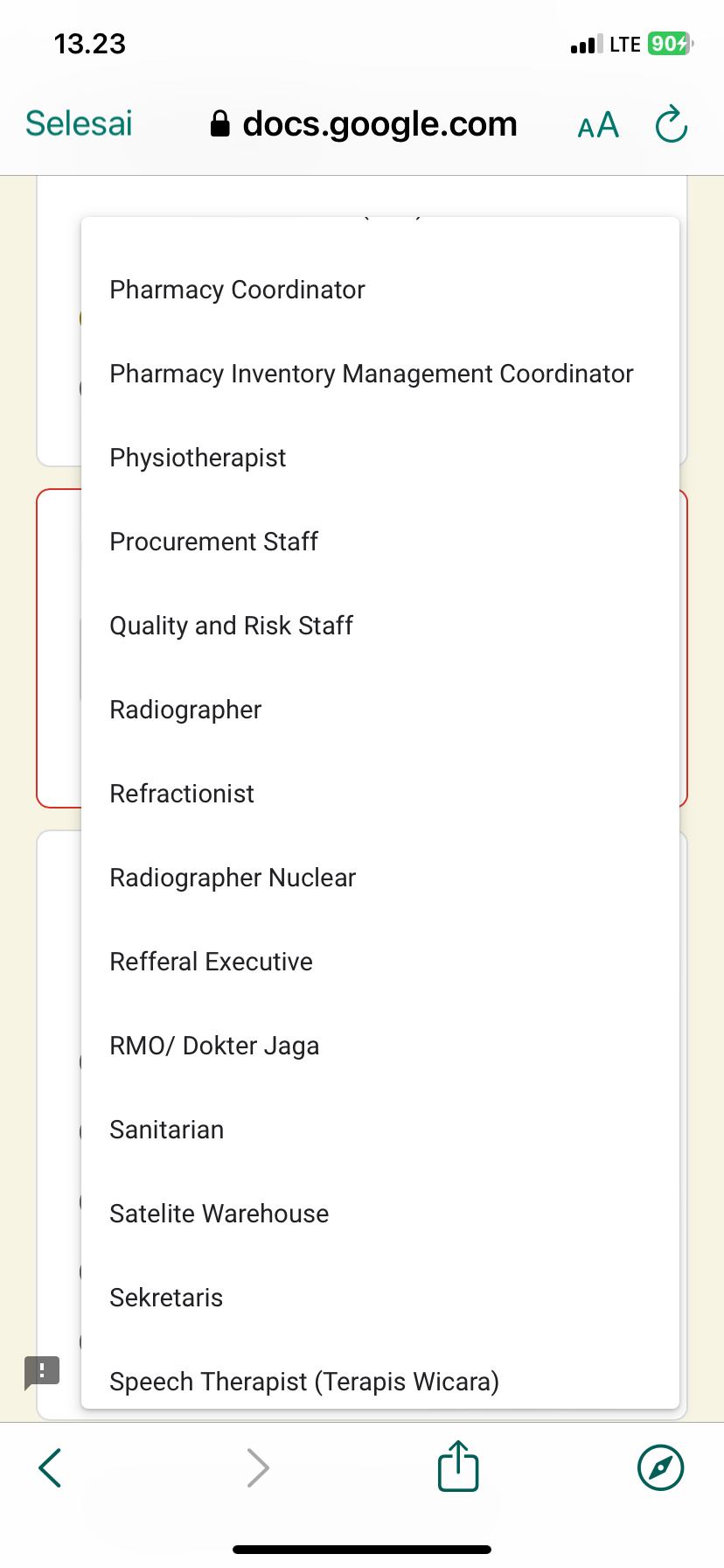724x1568 pixels.
Task: Select Radiographer Nuclear option
Action: 233,878
